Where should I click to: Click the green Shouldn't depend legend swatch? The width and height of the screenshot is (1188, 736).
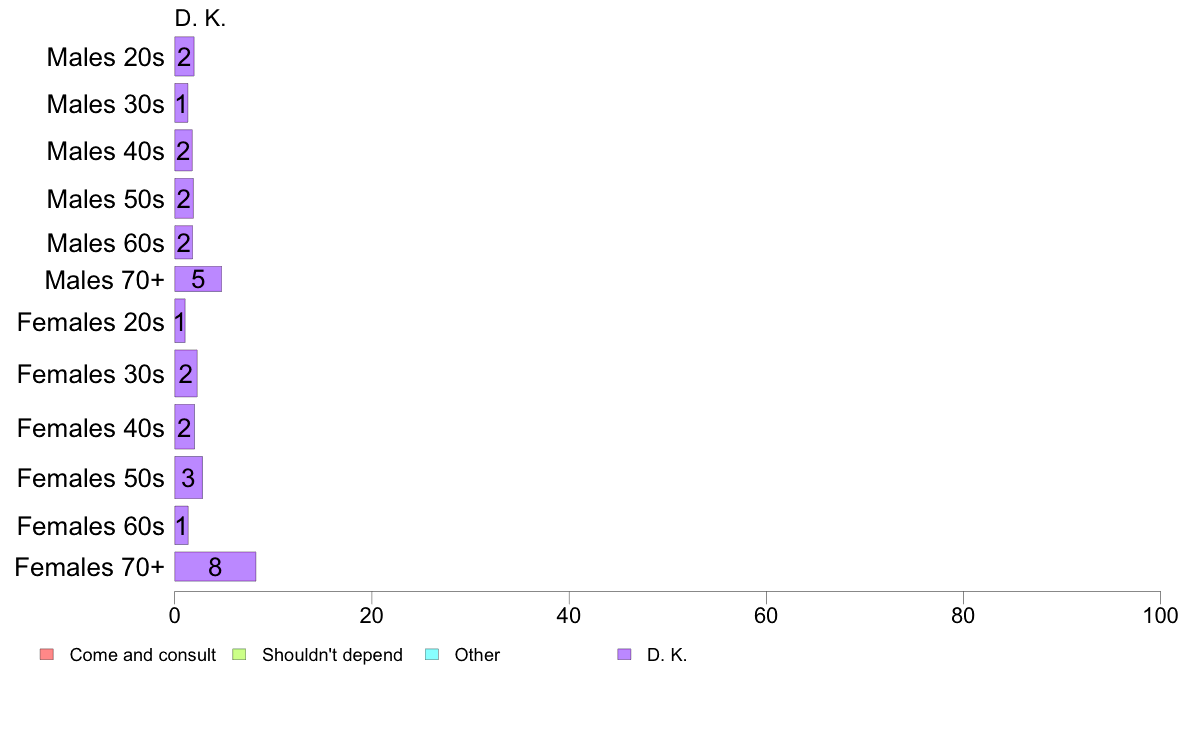tap(239, 654)
